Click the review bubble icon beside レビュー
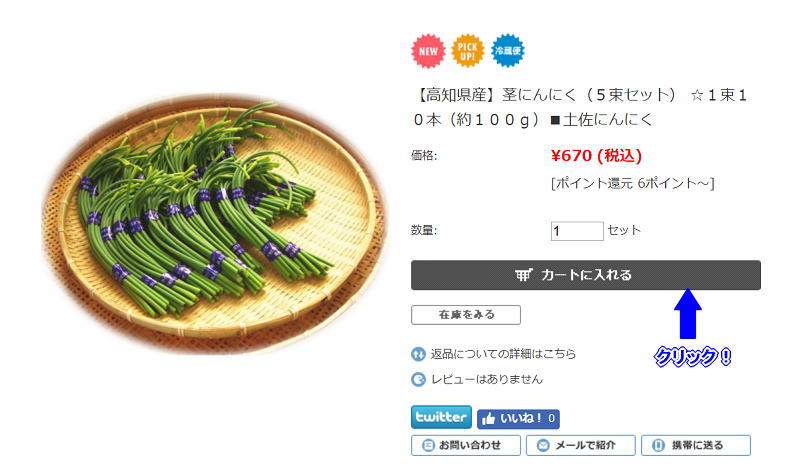Screen dimensions: 800x470 [x=418, y=380]
